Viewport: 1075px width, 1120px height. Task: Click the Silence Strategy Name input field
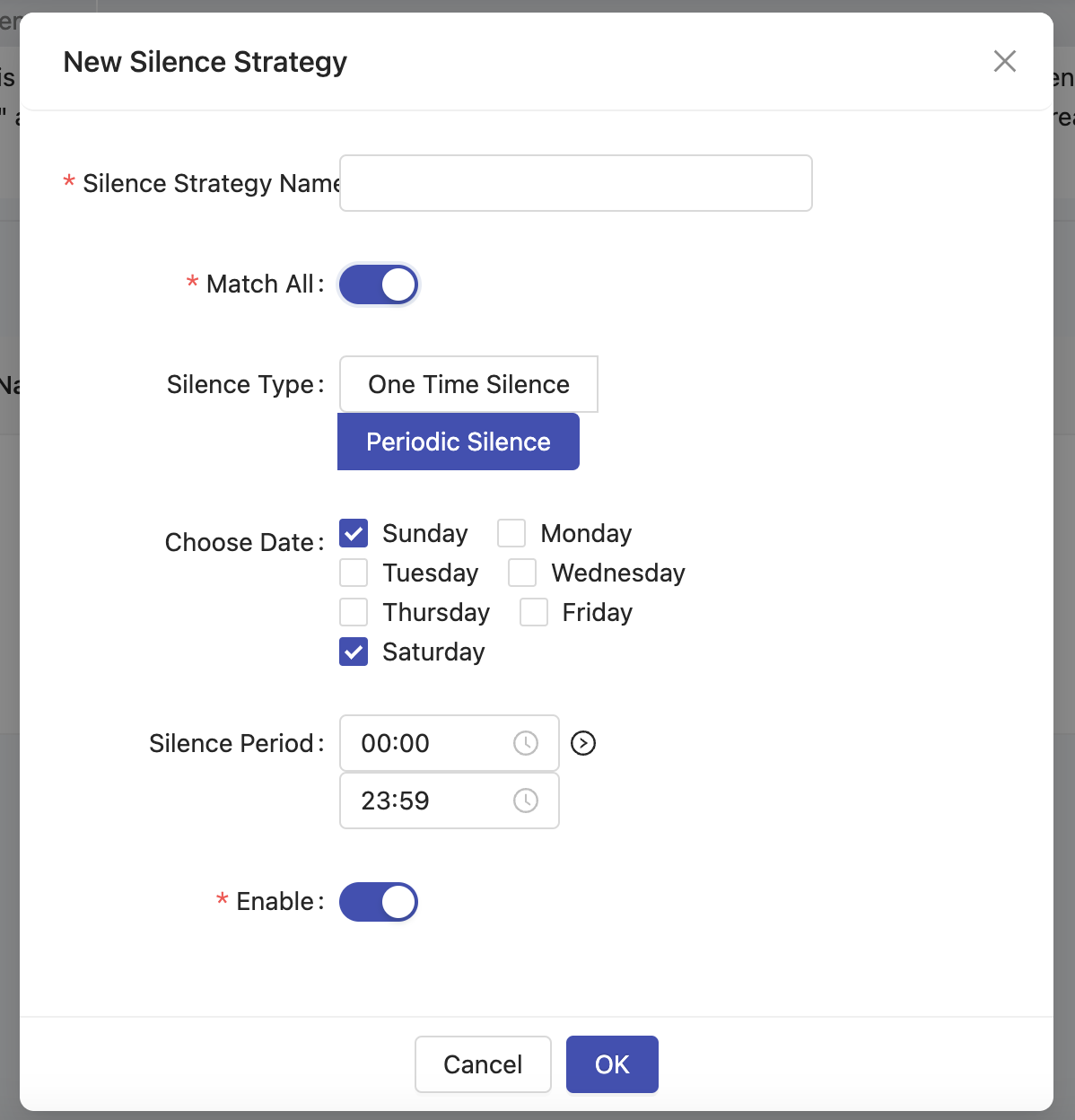tap(575, 183)
